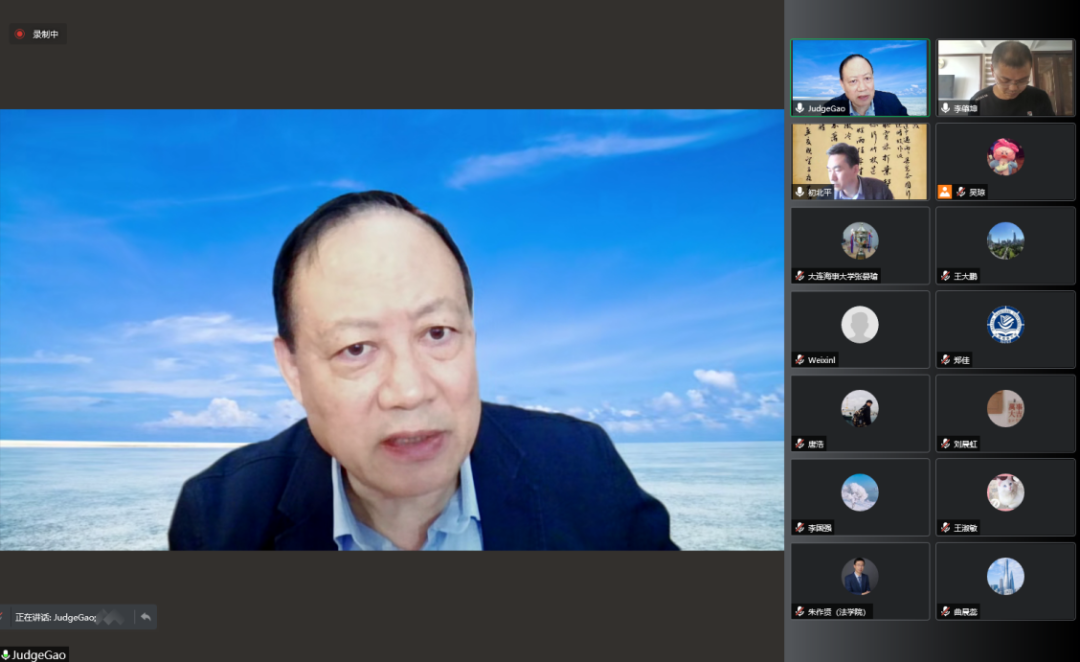Click the skyscraper avatar in the last tile
The width and height of the screenshot is (1080, 662).
1005,576
